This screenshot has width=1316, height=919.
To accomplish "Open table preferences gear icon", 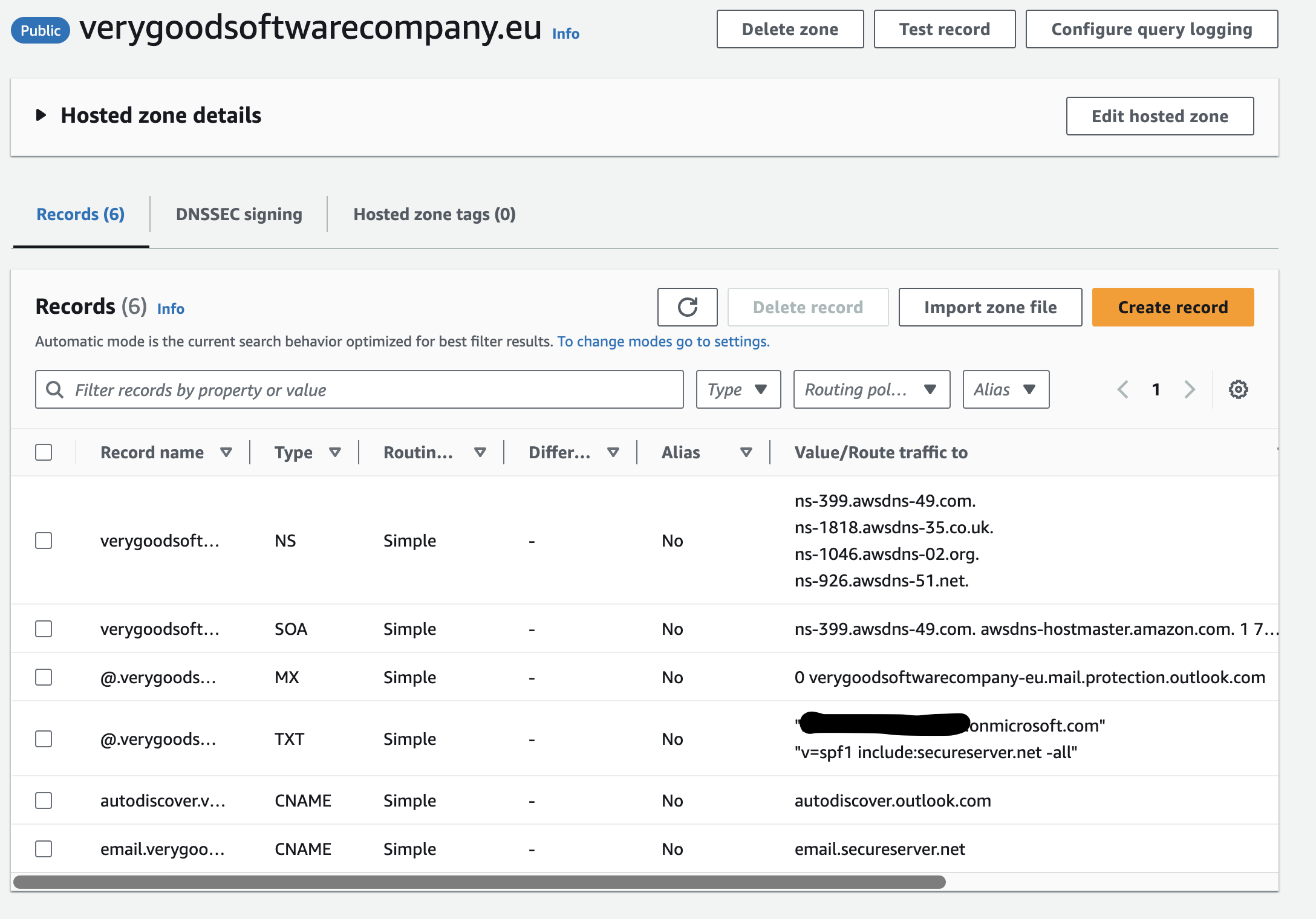I will (1238, 389).
